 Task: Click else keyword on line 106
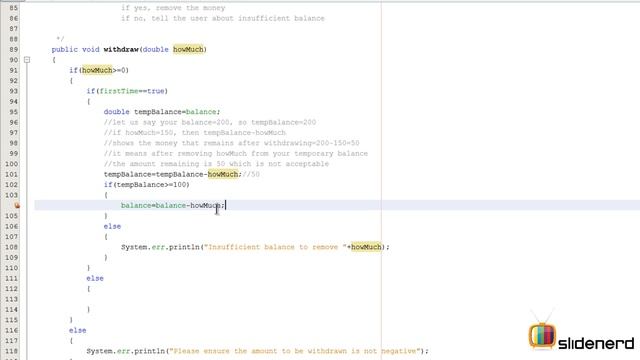(x=112, y=227)
